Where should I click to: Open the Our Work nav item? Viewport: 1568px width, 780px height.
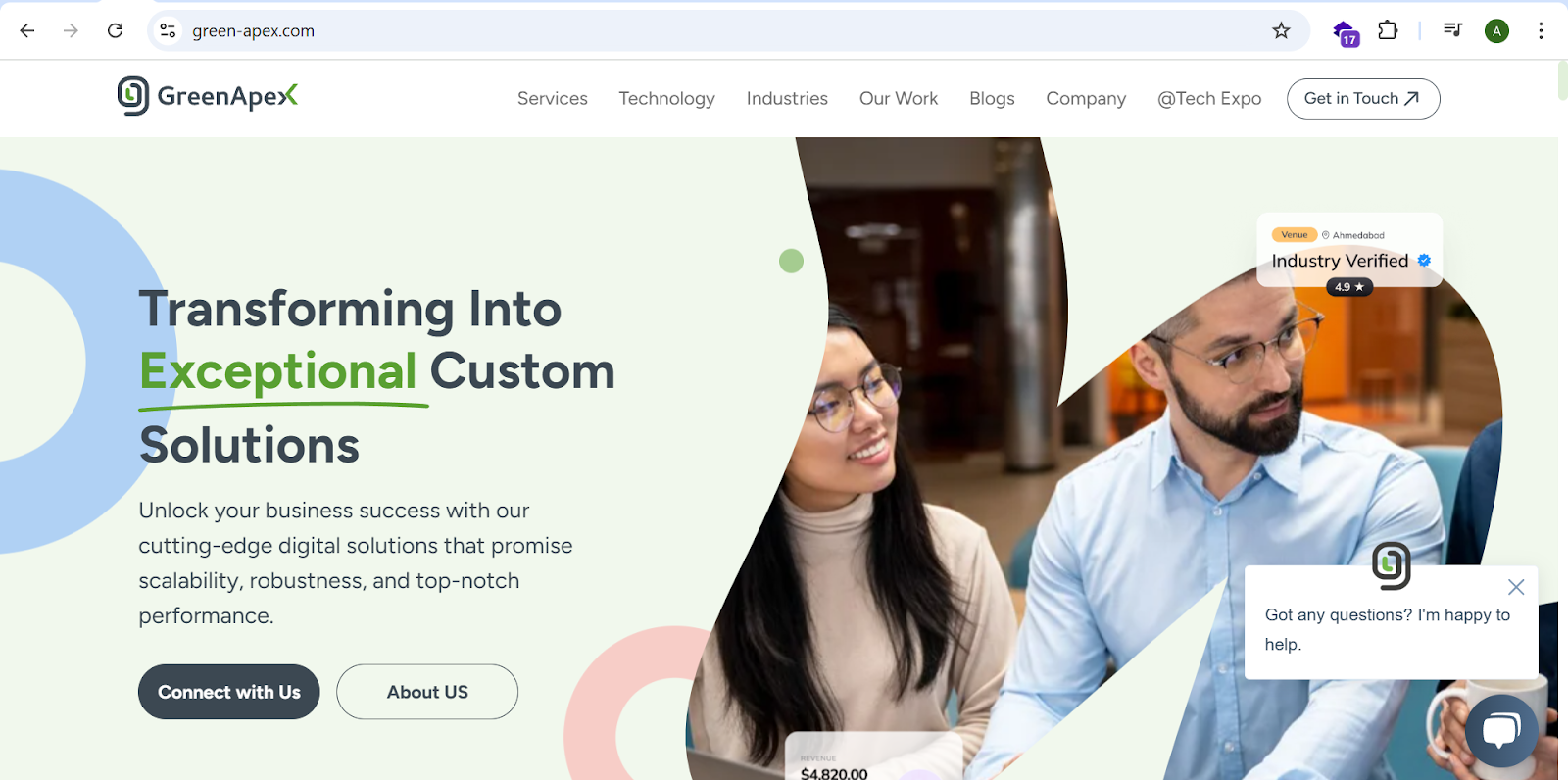[x=899, y=98]
